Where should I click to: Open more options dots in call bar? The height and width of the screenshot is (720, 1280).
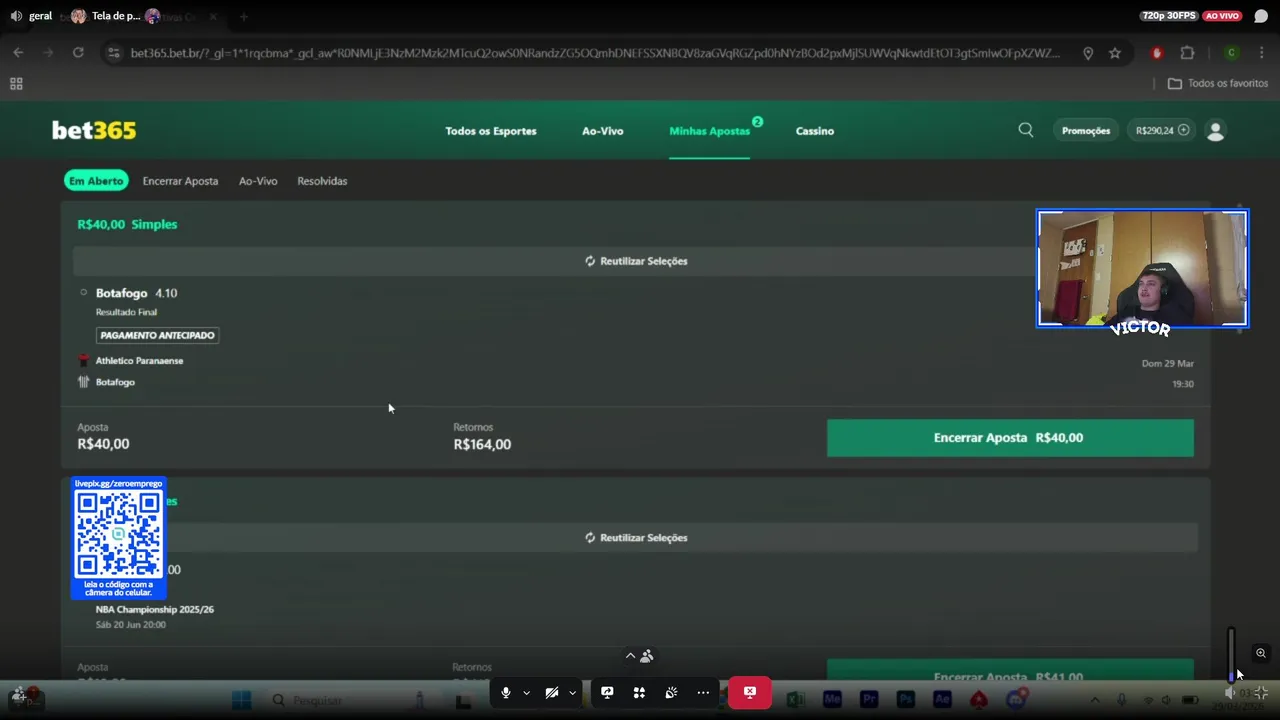[x=703, y=692]
